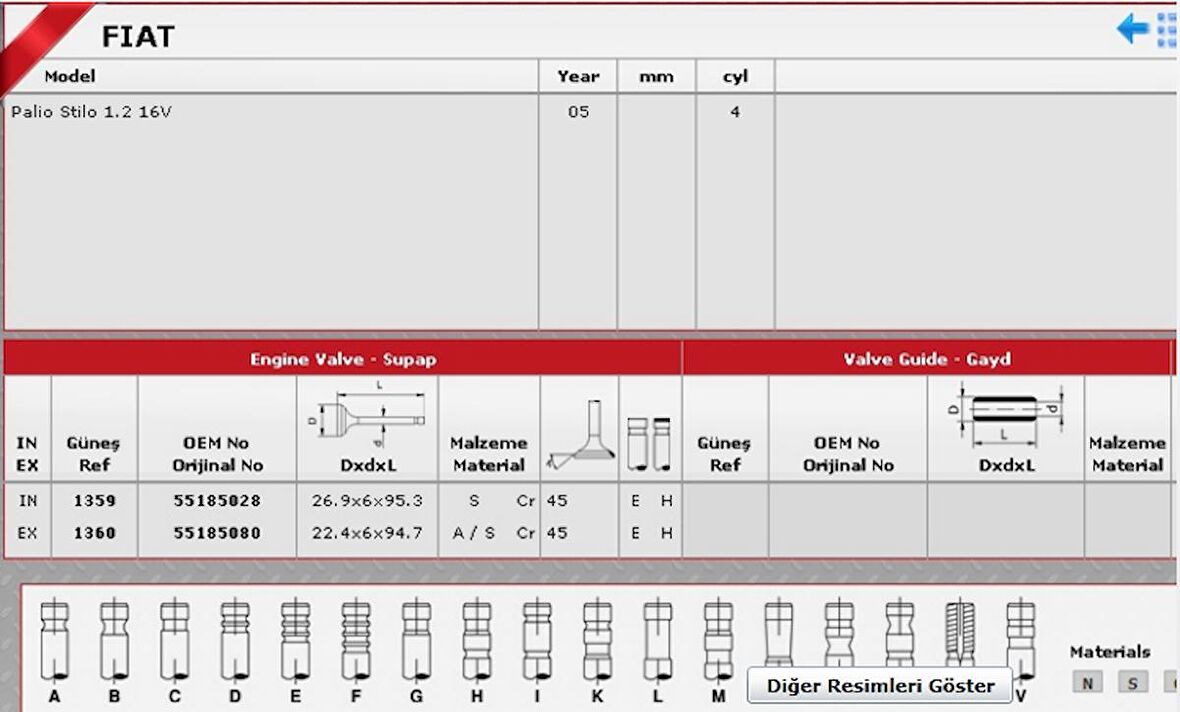1180x712 pixels.
Task: Select valve stem type C icon
Action: (x=175, y=640)
